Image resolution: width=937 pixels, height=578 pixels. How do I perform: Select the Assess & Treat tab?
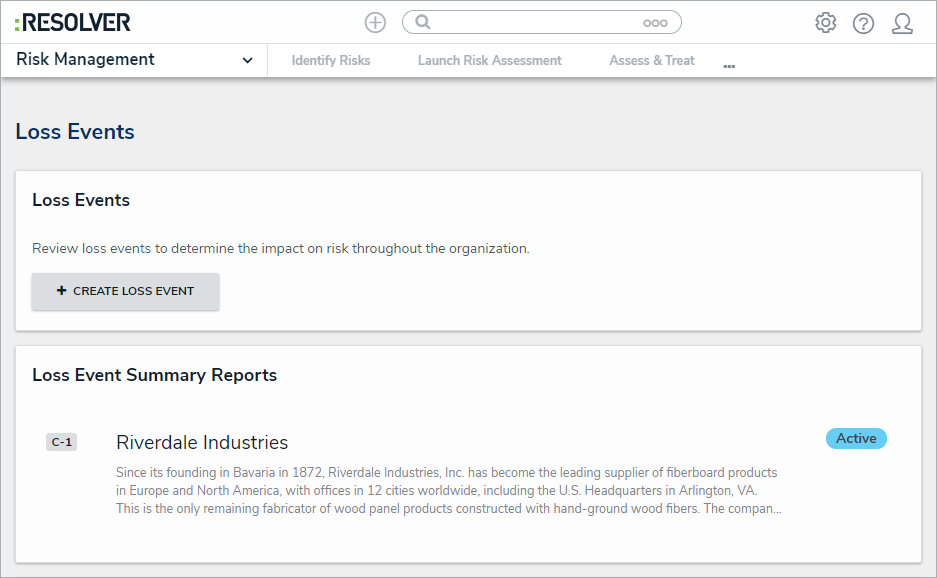click(x=652, y=61)
